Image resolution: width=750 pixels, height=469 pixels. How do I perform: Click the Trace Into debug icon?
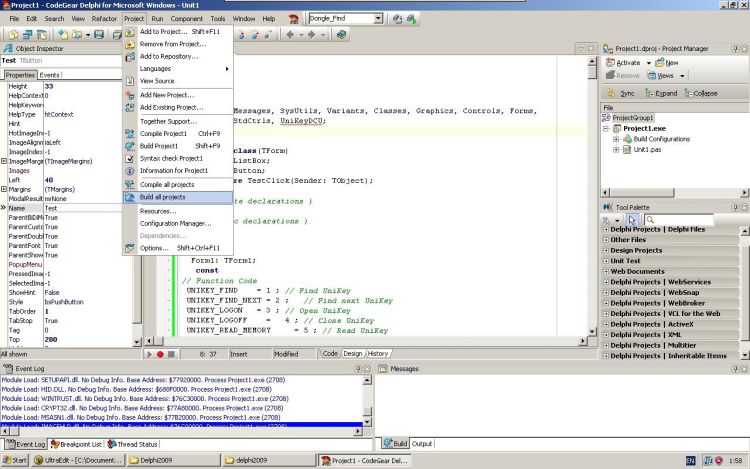[242, 34]
